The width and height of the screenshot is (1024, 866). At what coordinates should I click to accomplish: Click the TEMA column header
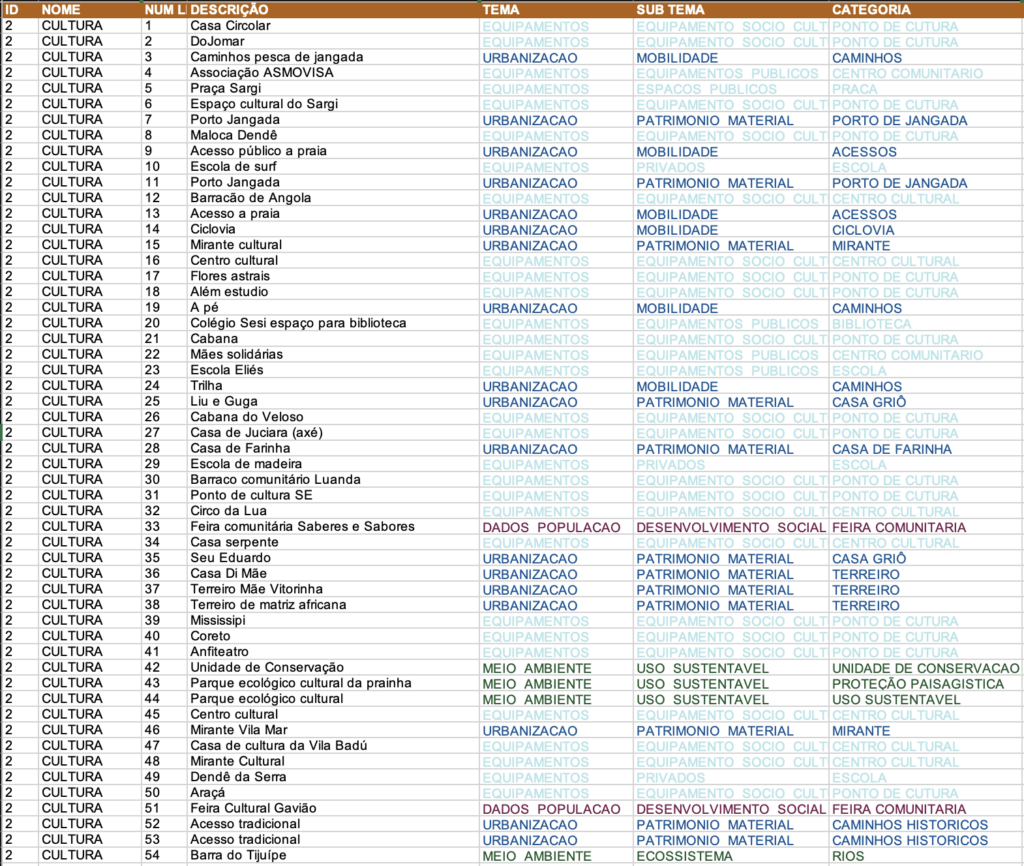(500, 9)
